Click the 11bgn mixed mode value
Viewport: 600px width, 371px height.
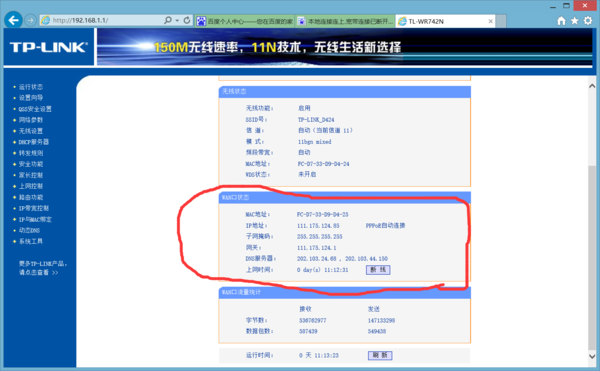pyautogui.click(x=315, y=142)
